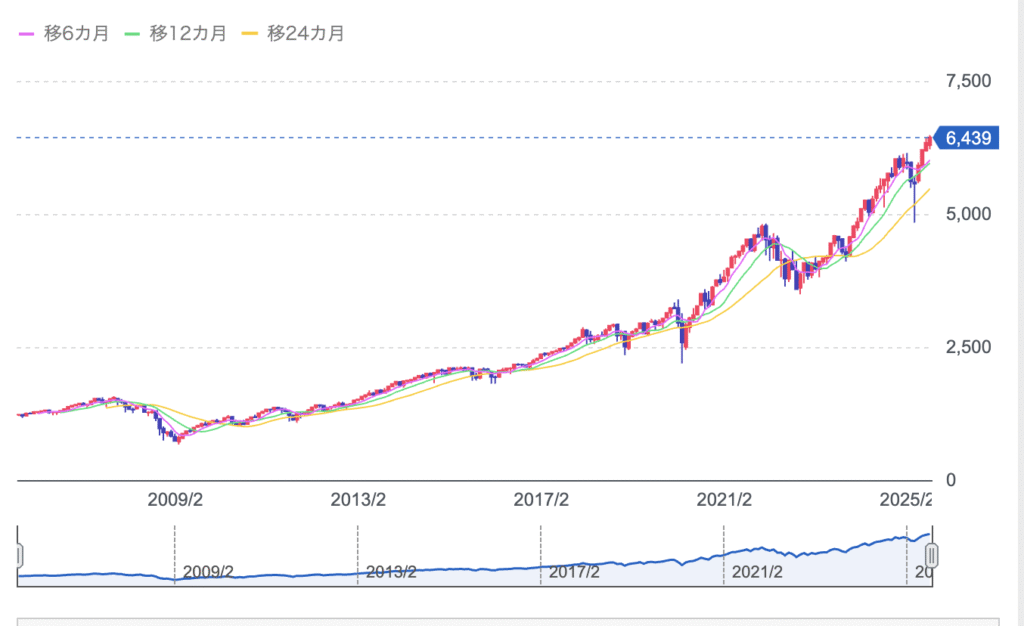Select the 2017/2 label on the main x-axis
Screen dimensions: 1024x626
pos(541,500)
